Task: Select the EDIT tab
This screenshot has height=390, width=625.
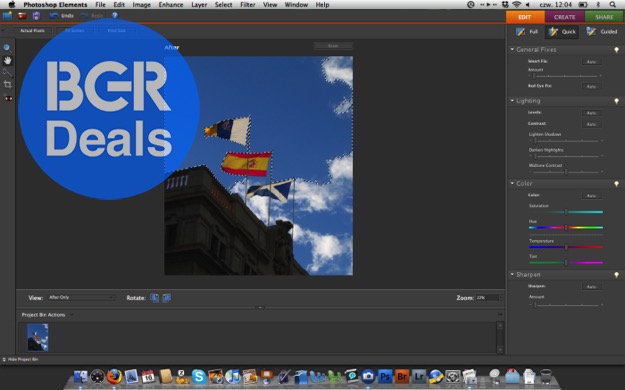Action: [525, 17]
